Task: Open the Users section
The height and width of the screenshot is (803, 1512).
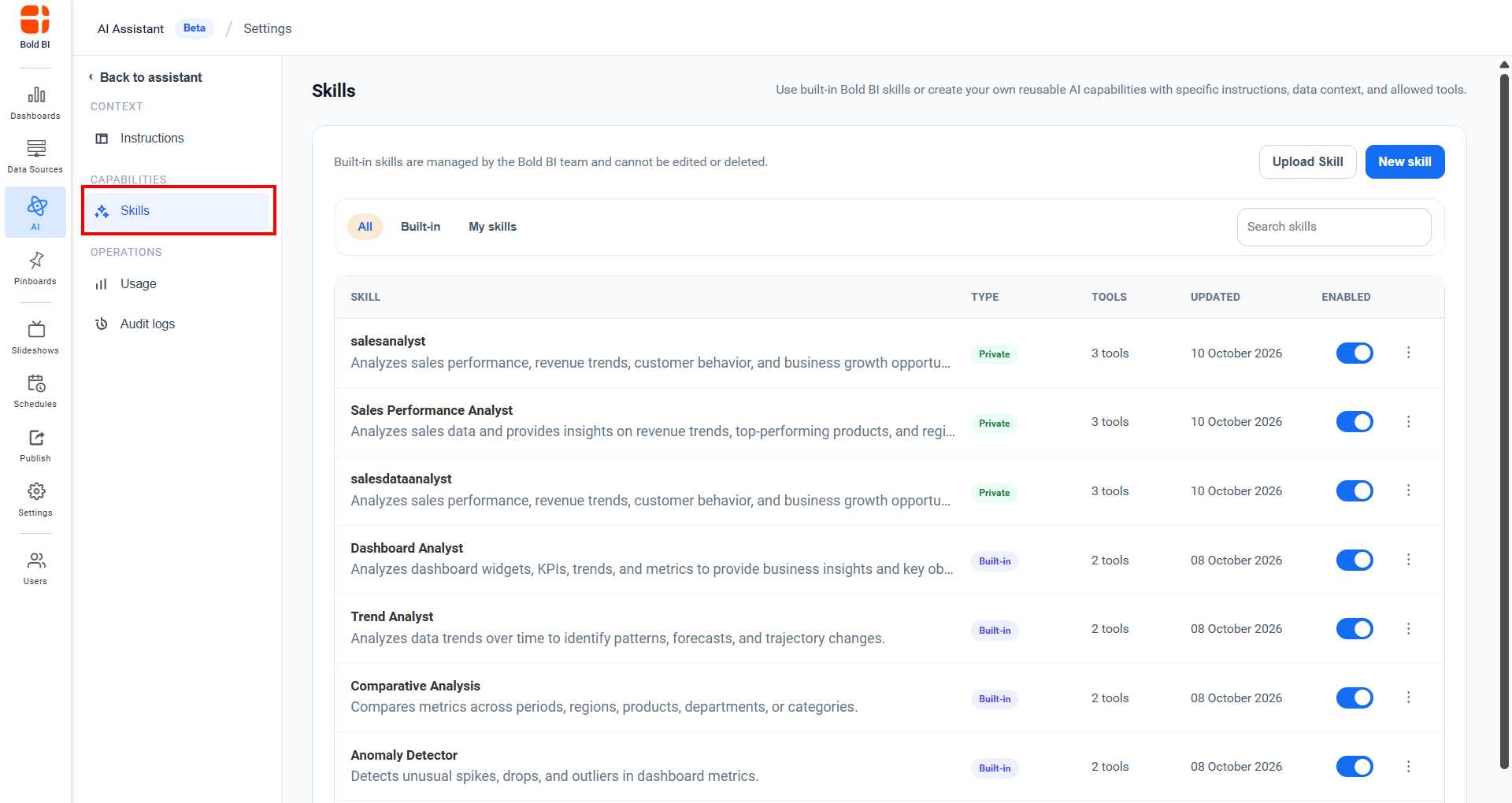Action: coord(35,568)
